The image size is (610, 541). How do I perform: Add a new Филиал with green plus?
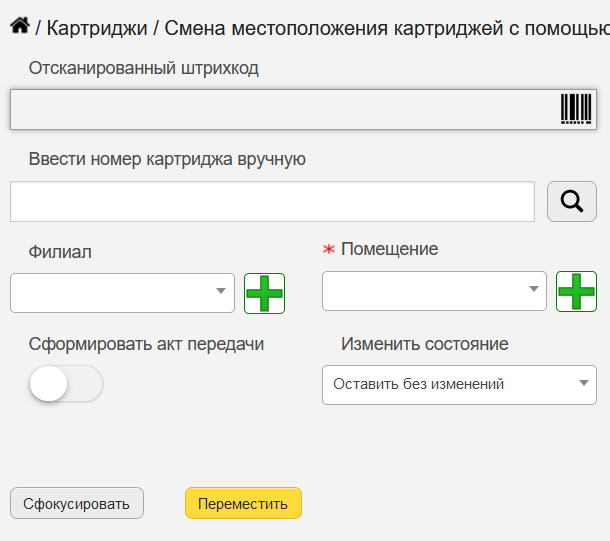click(265, 293)
